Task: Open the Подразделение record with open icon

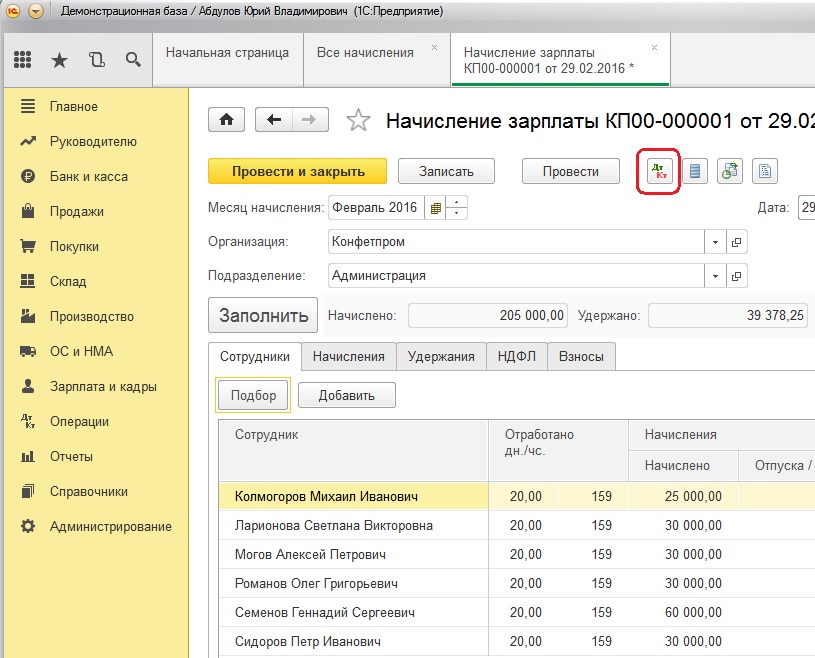Action: pos(737,276)
